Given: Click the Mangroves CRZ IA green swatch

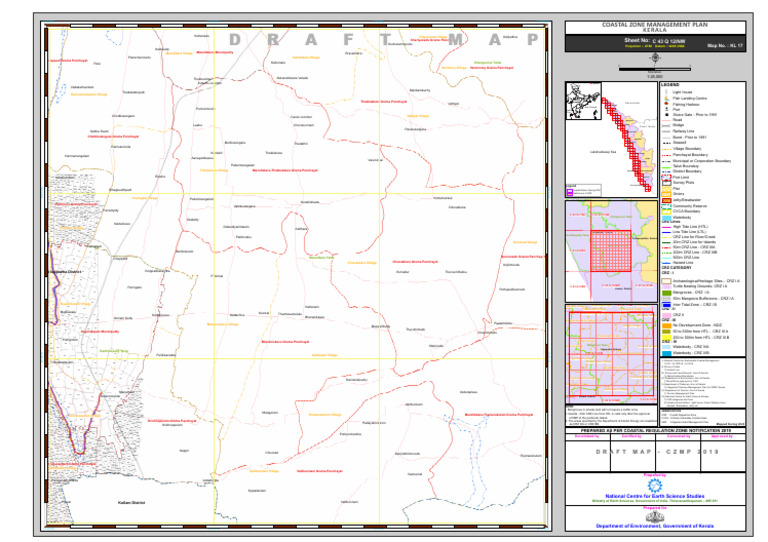Looking at the screenshot, I should click(x=666, y=292).
